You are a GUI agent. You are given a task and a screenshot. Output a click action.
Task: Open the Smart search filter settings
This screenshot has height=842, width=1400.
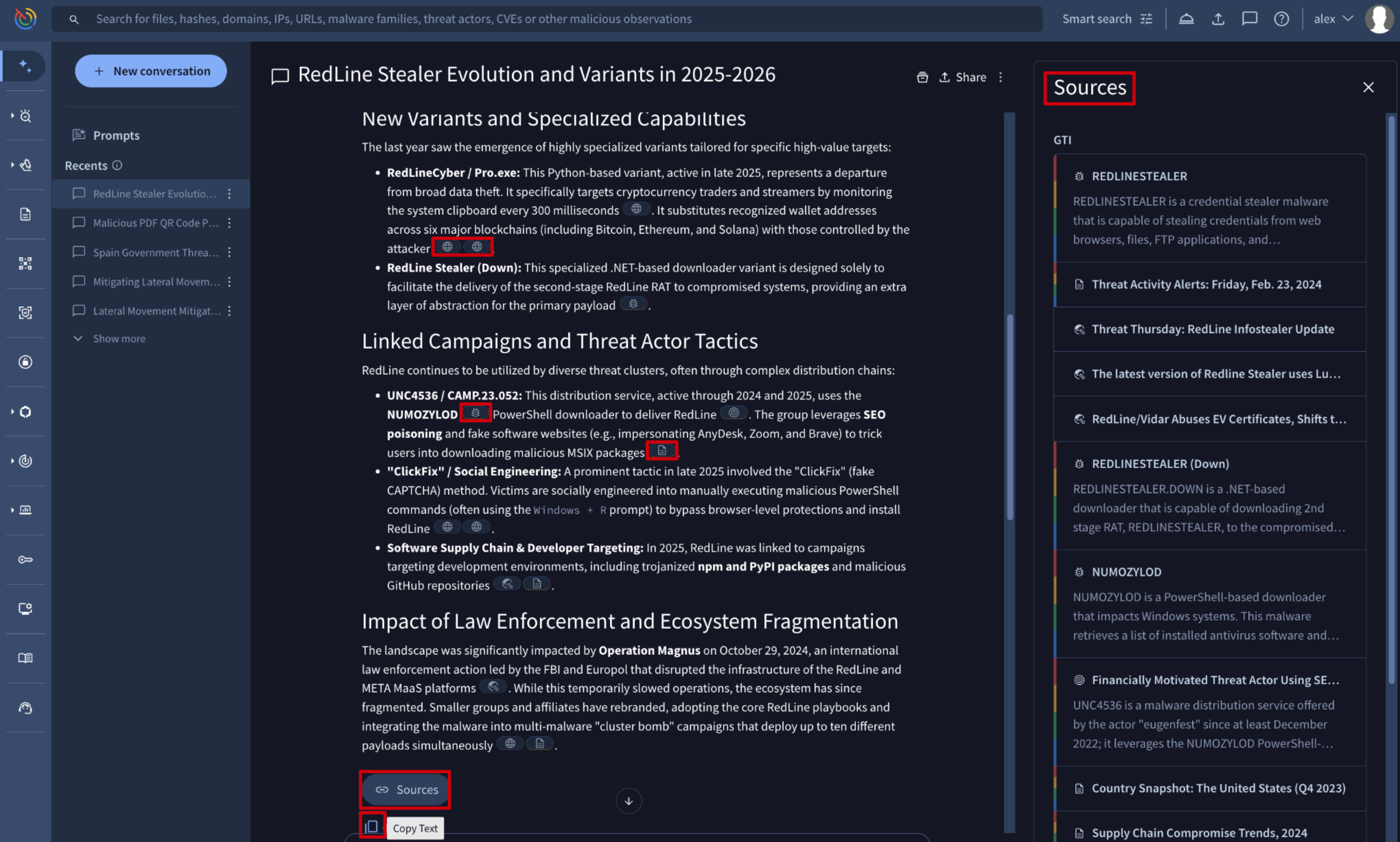point(1146,19)
